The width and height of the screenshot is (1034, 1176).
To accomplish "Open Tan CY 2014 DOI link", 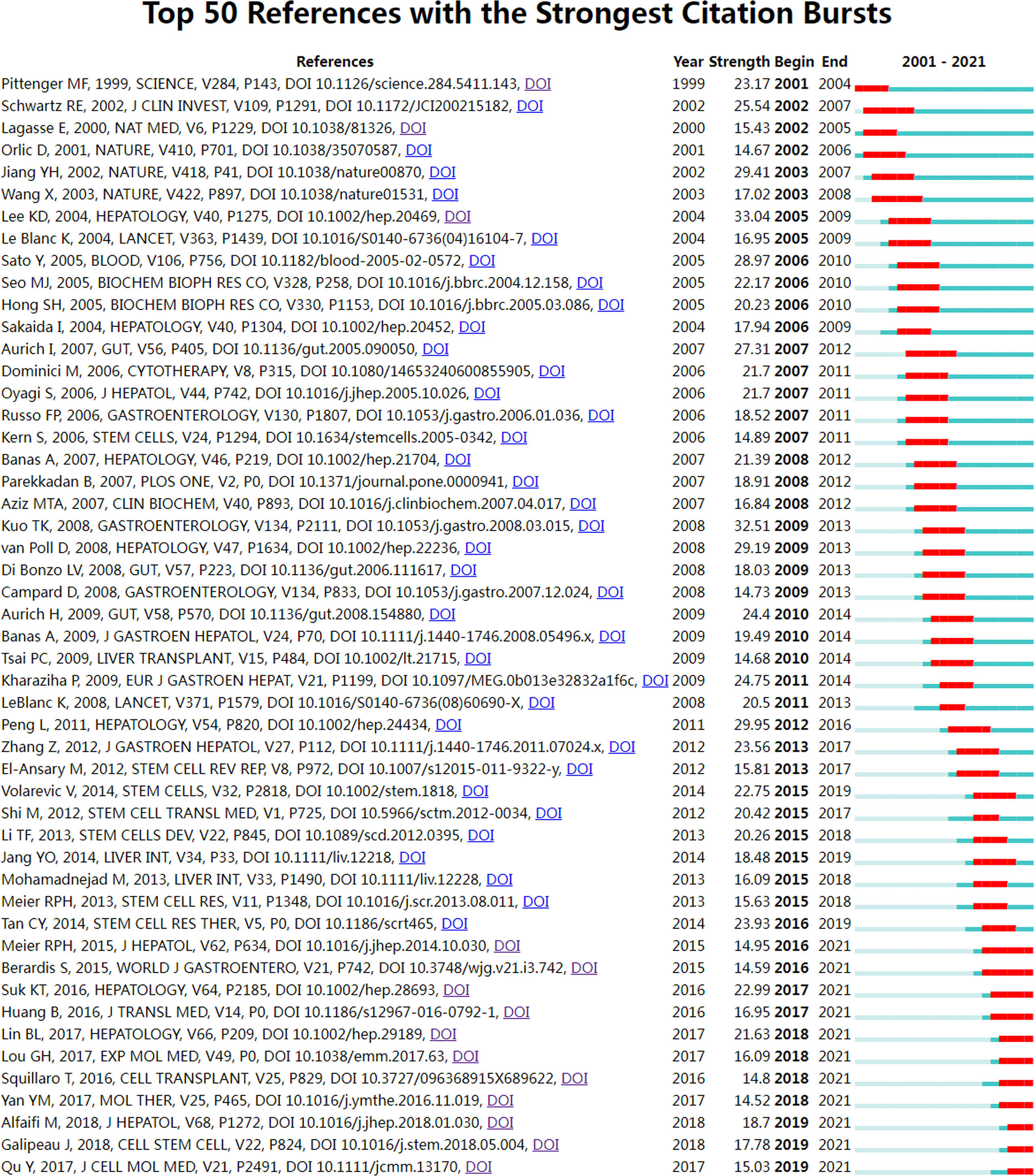I will click(x=454, y=923).
